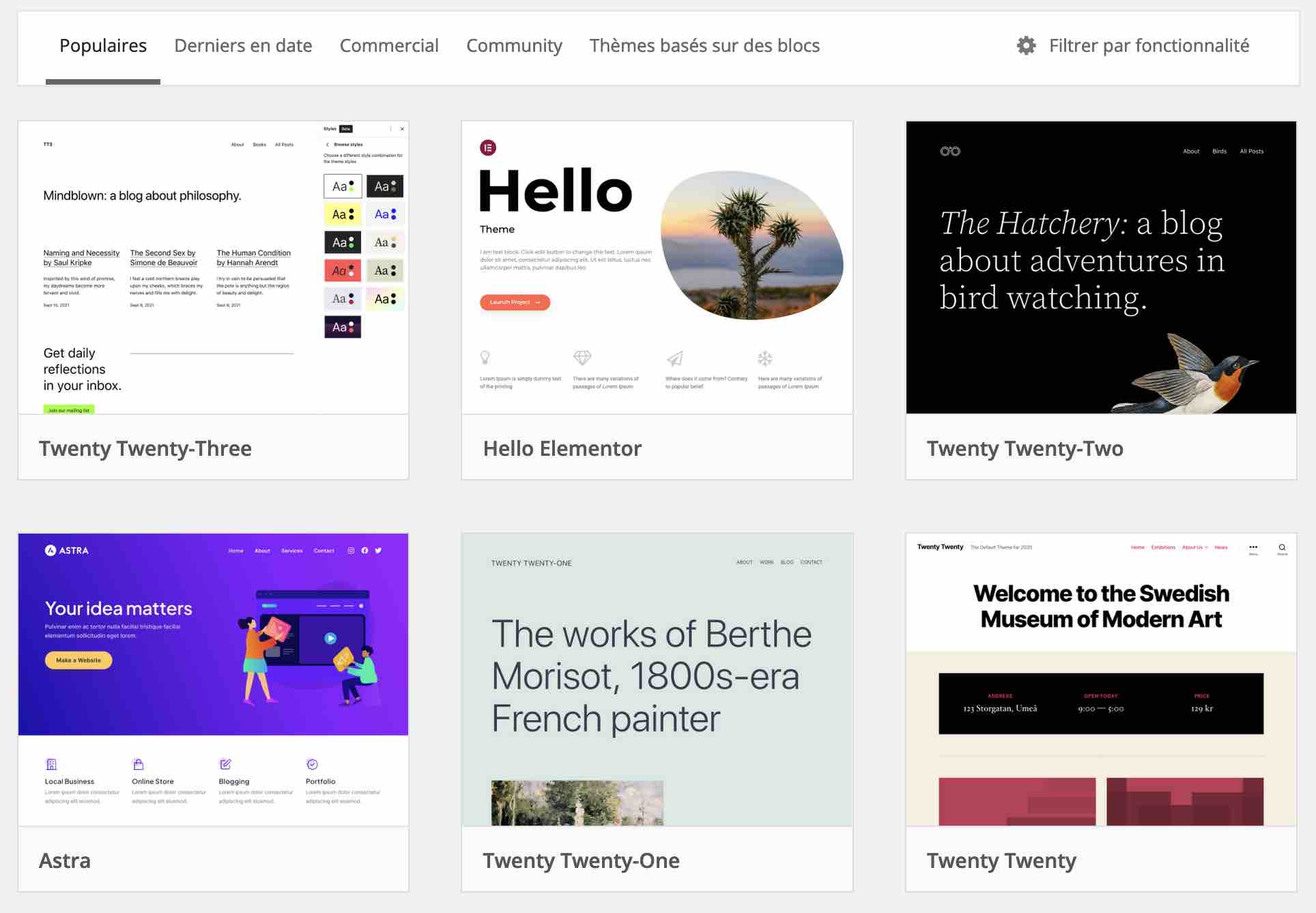Switch to Derniers en date tab
This screenshot has height=913, width=1316.
243,46
